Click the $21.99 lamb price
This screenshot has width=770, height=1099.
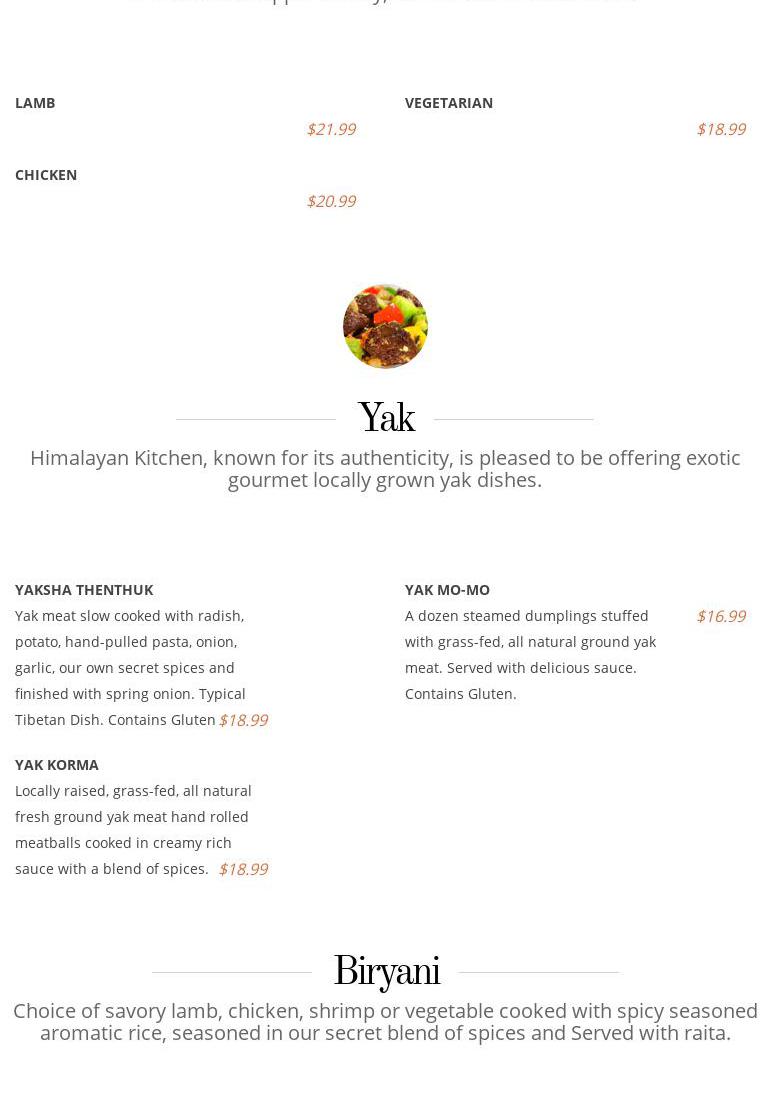coord(331,129)
